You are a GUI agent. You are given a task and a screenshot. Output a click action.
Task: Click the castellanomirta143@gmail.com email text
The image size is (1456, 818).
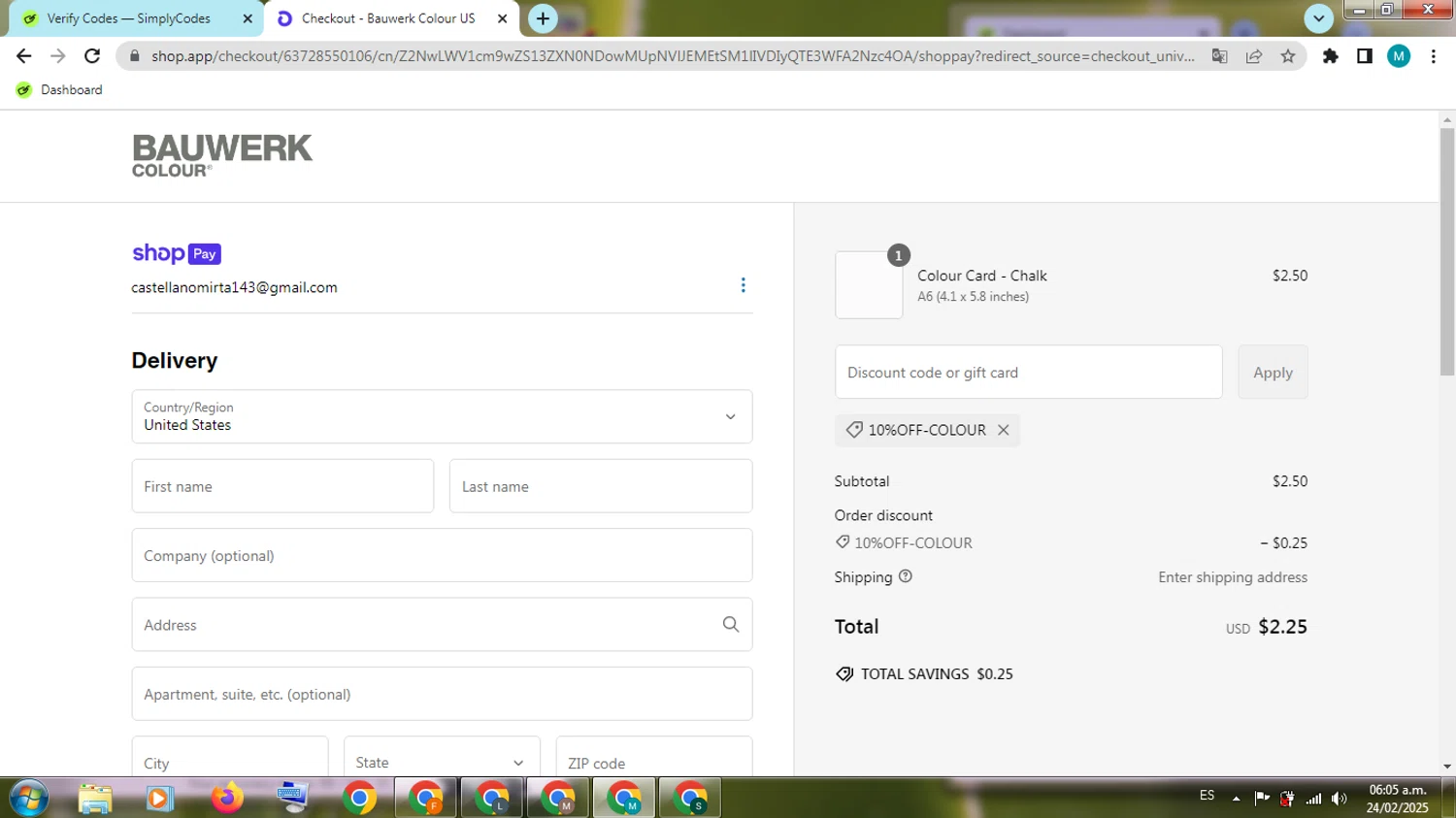235,287
